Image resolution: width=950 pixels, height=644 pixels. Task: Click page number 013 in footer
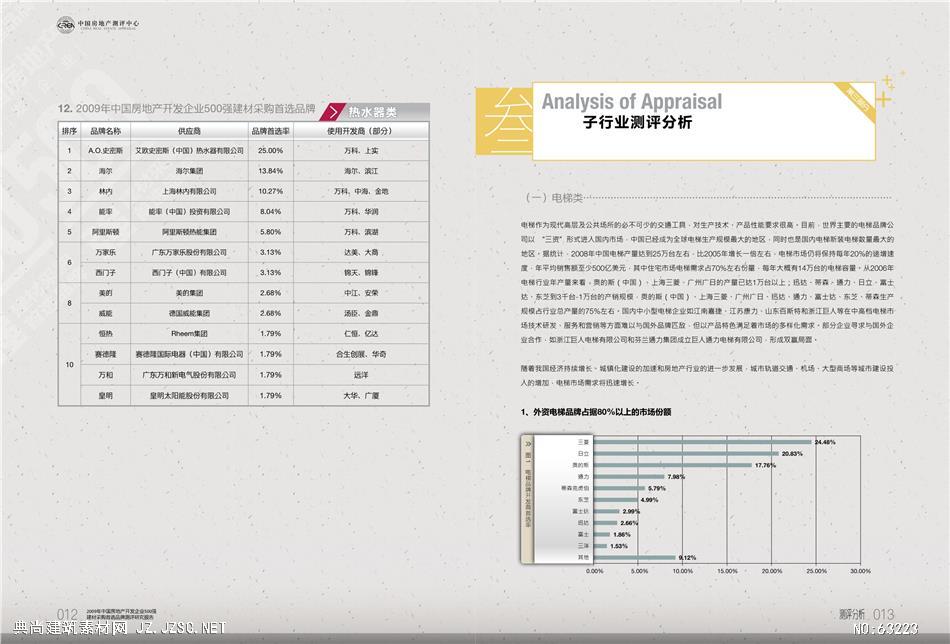pyautogui.click(x=883, y=615)
